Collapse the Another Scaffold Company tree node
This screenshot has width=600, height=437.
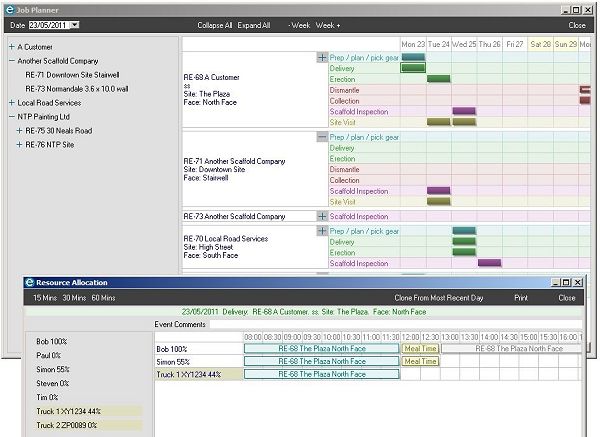tap(11, 60)
